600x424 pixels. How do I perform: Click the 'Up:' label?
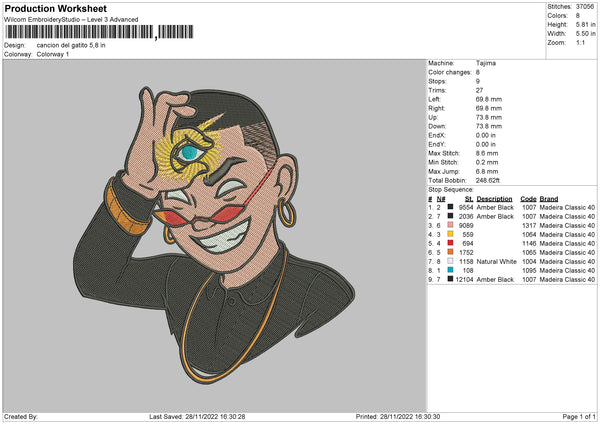[433, 117]
